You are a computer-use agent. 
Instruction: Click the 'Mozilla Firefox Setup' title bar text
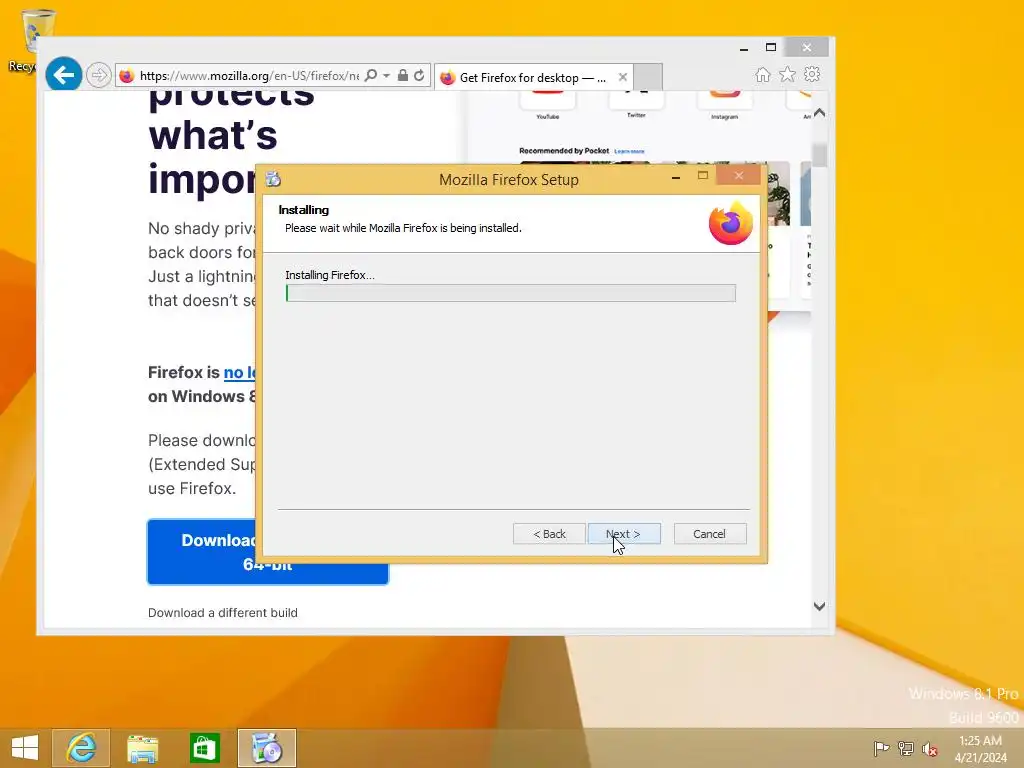pyautogui.click(x=509, y=180)
